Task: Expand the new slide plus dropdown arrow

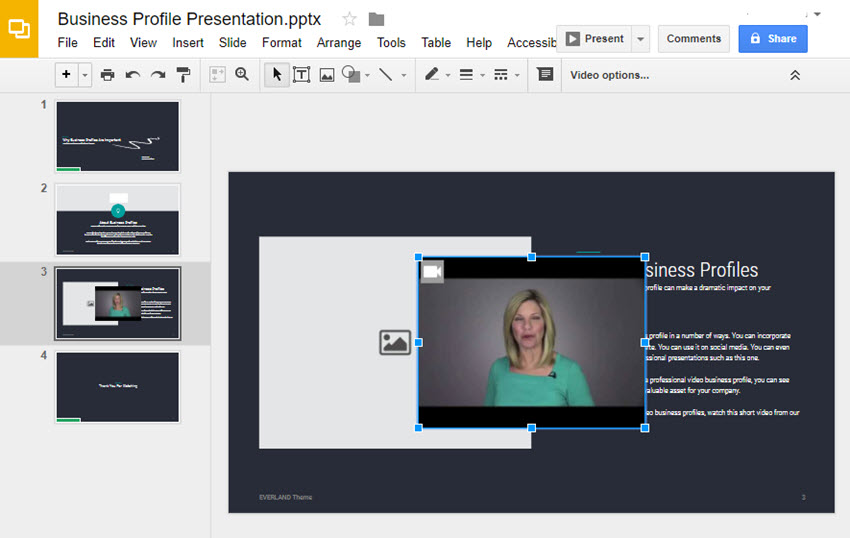Action: 85,75
